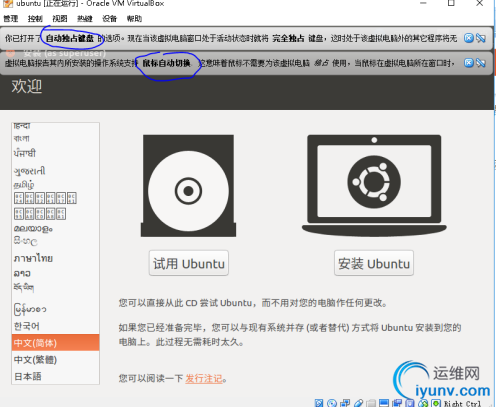Image resolution: width=496 pixels, height=407 pixels.
Task: Suppress future 自动独占键盘 notifications icon
Action: [481, 38]
